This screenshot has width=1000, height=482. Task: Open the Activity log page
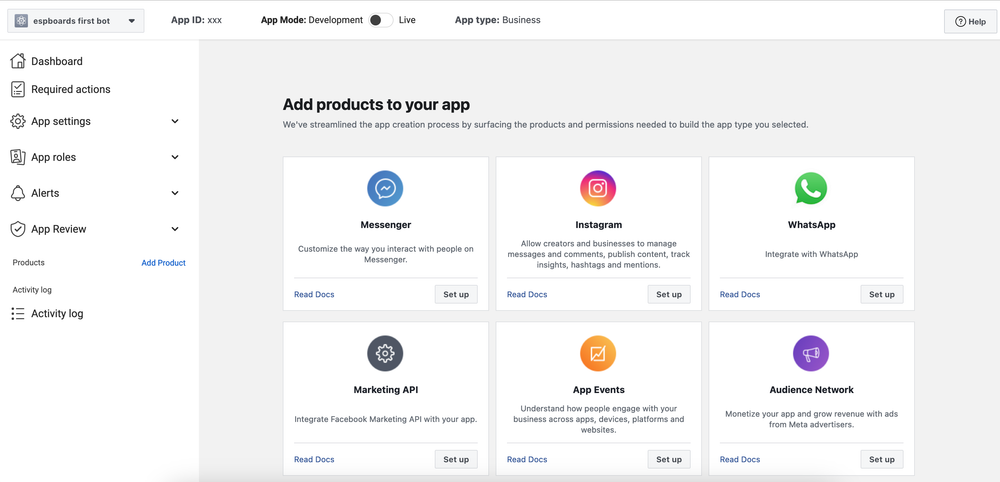pos(57,313)
